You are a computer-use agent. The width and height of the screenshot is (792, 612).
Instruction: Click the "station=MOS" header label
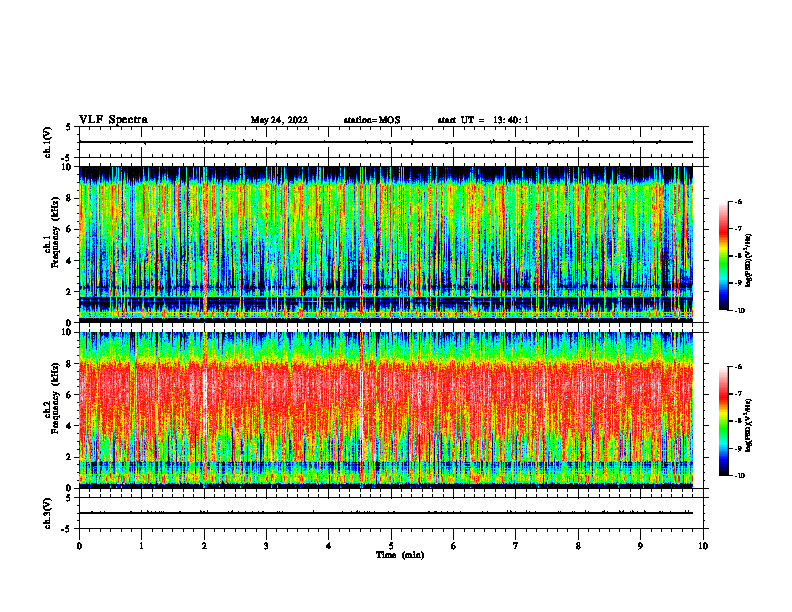point(372,120)
